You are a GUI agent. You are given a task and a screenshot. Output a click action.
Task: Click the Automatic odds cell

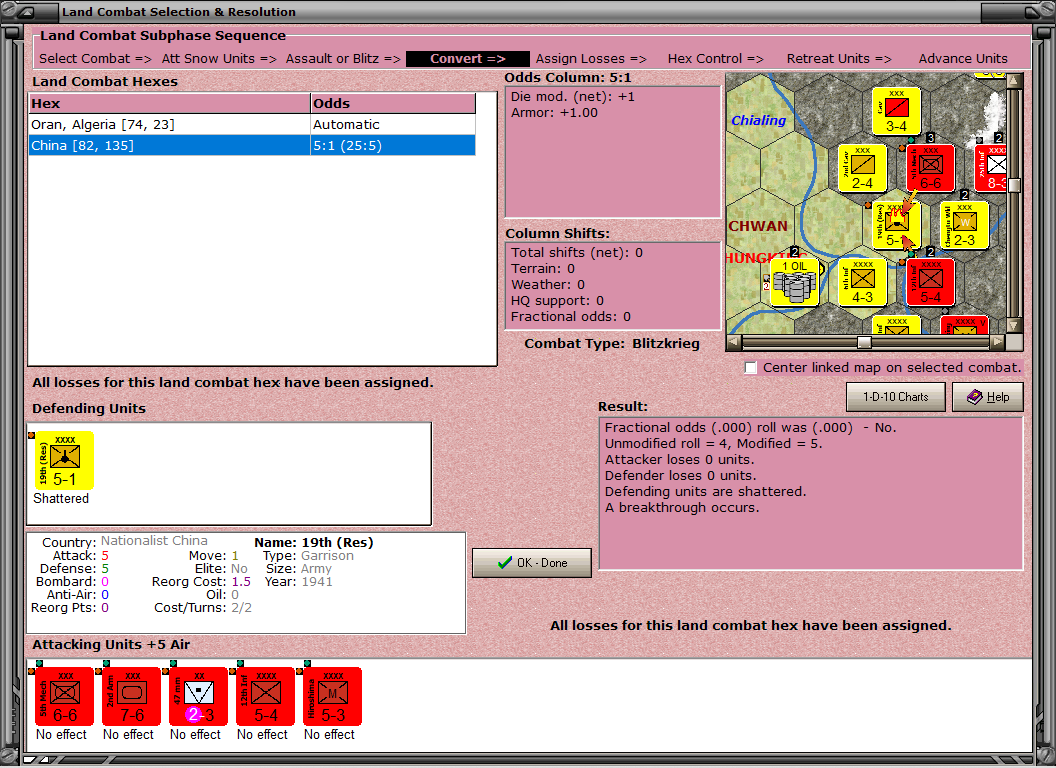[x=393, y=125]
